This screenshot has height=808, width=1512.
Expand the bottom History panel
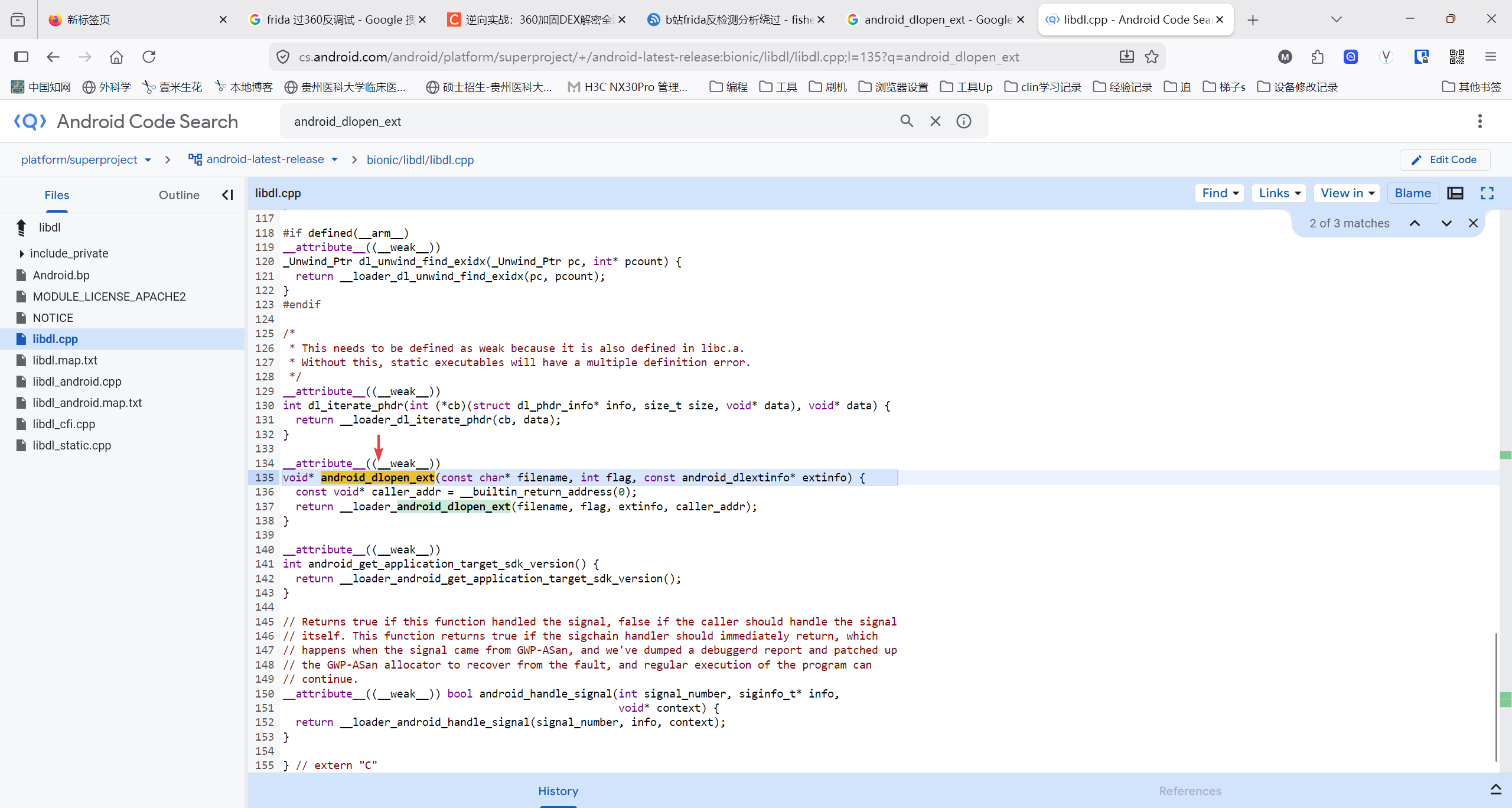(x=1495, y=790)
